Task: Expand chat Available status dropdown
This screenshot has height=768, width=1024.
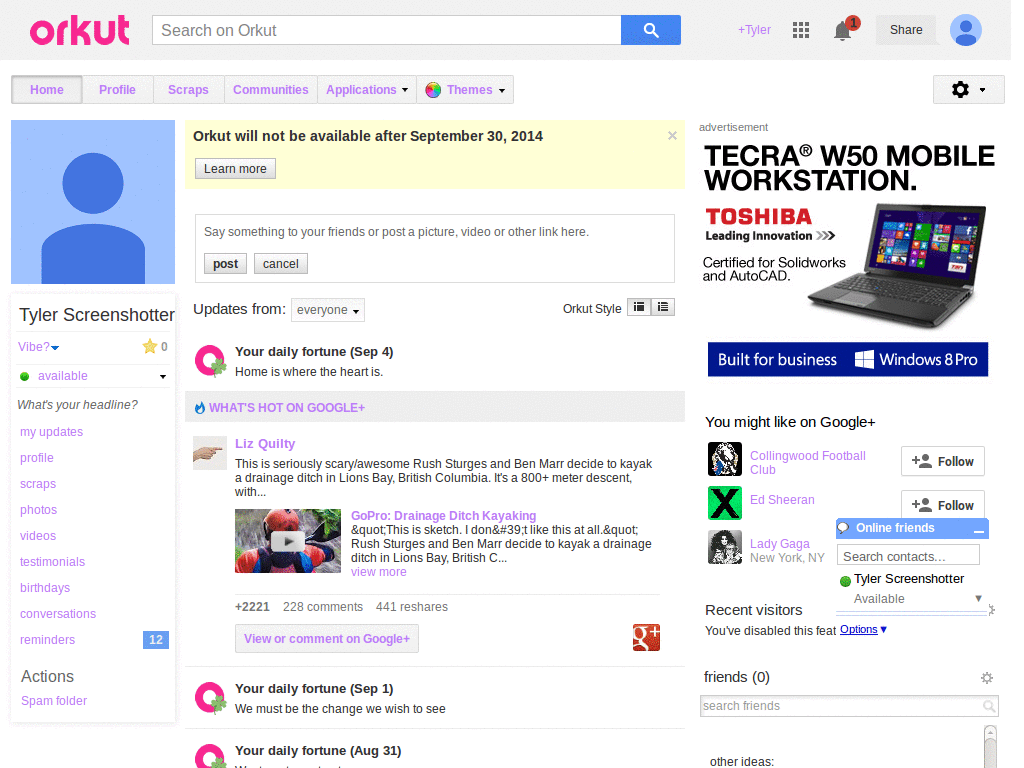Action: click(978, 598)
